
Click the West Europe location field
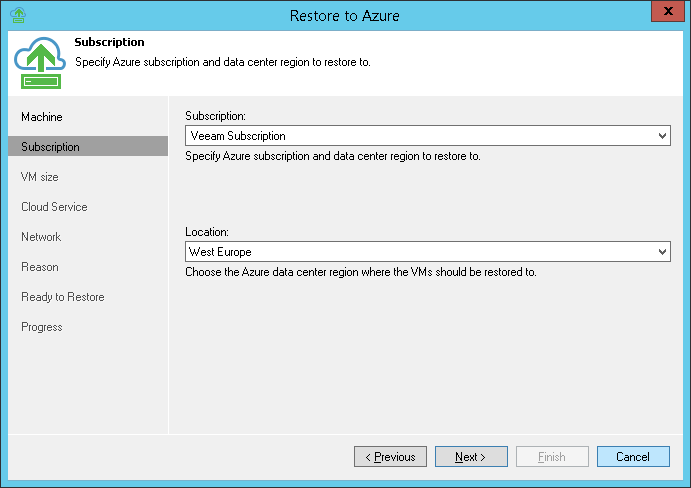tap(420, 252)
